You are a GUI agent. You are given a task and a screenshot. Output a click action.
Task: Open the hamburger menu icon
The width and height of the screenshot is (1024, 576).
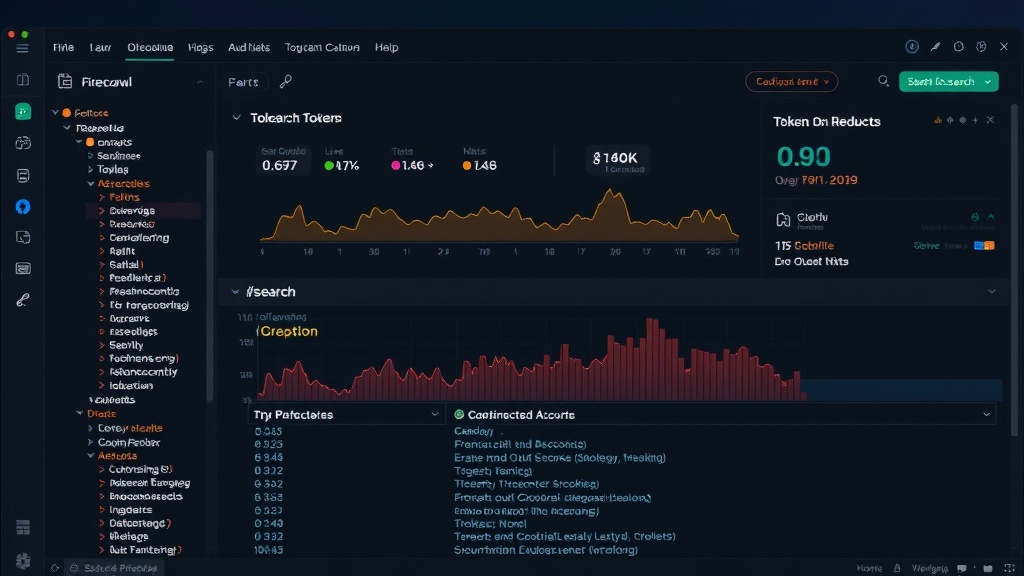(22, 48)
